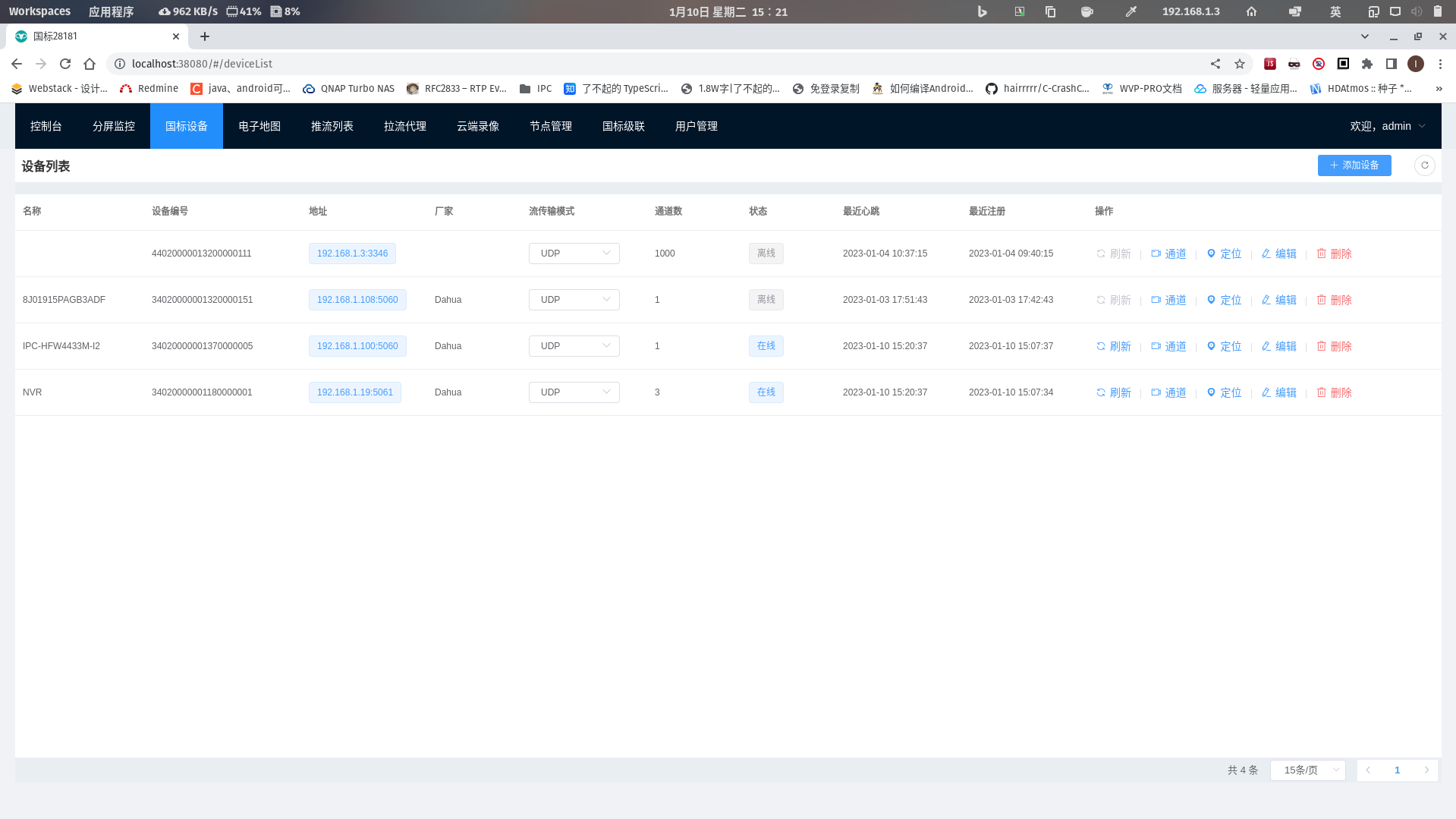
Task: Click the circular refresh icon beside Add Device
Action: 1424,165
